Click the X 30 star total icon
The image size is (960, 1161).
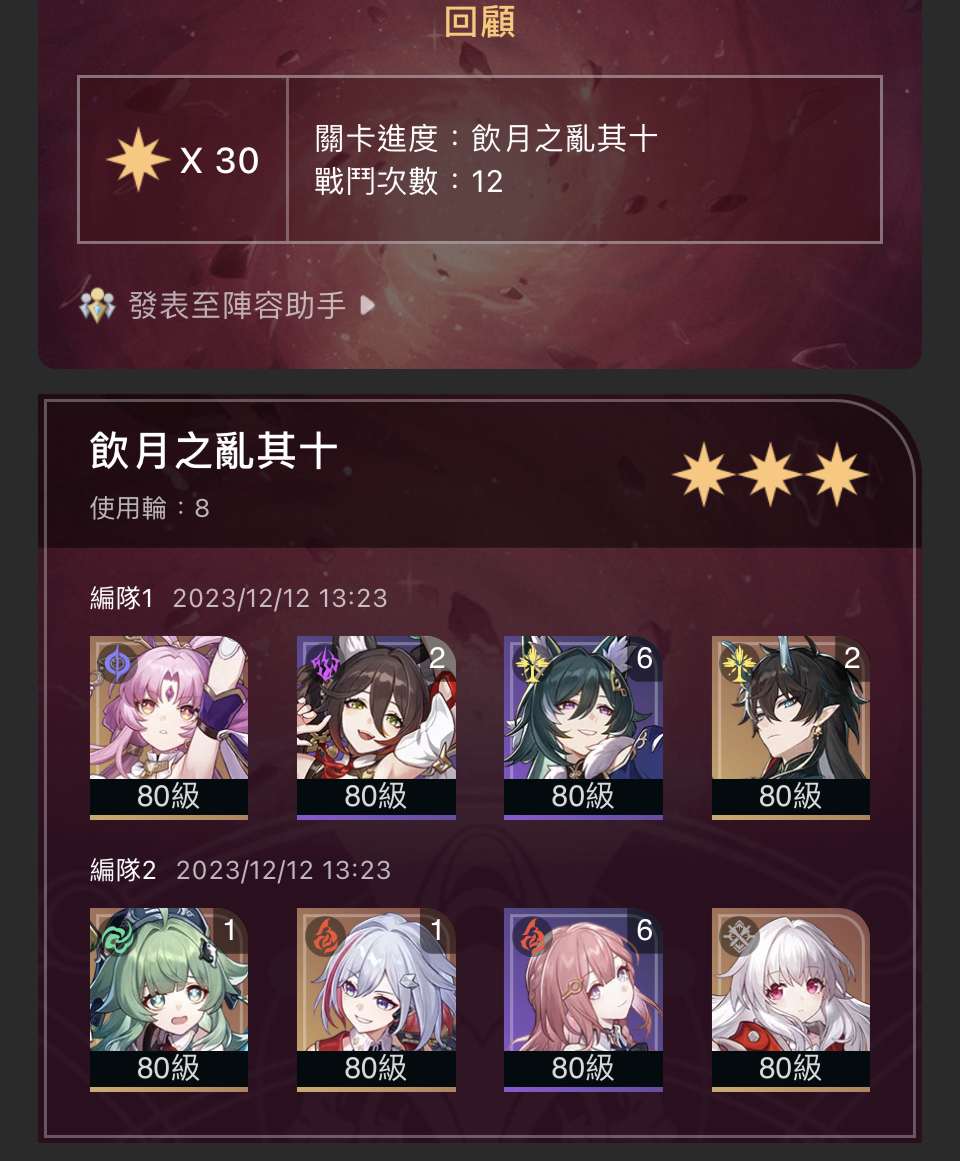(138, 159)
